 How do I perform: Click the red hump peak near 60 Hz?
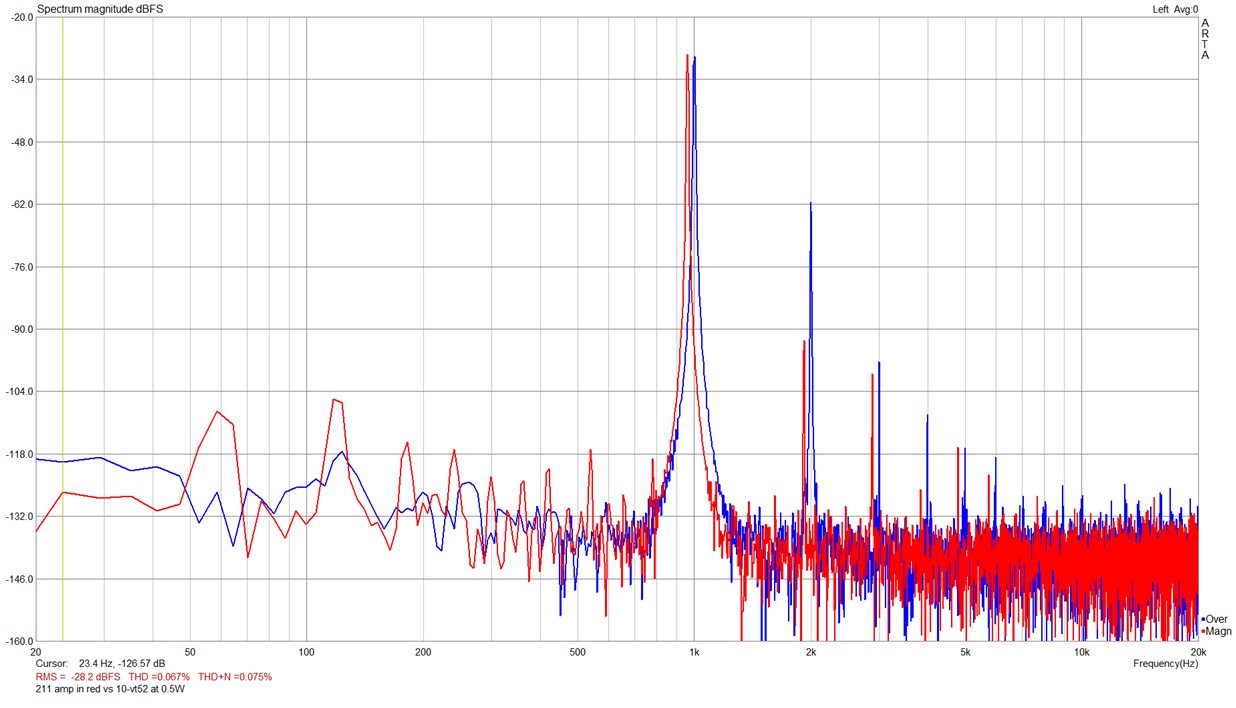pyautogui.click(x=216, y=411)
